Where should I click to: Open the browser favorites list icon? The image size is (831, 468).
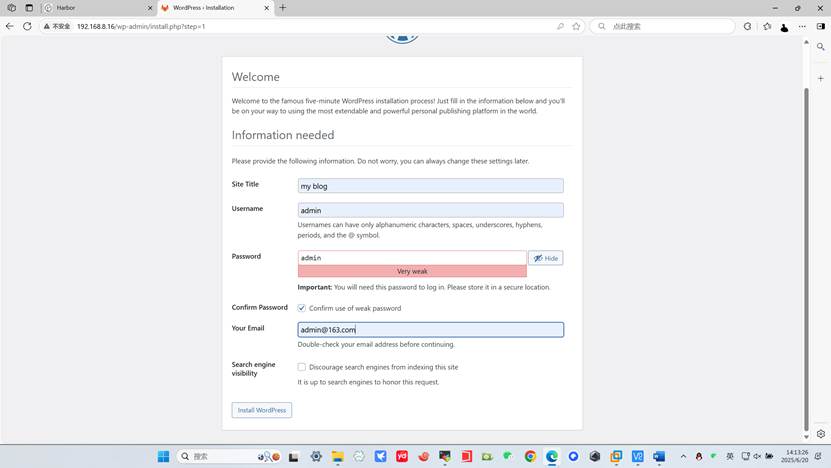pyautogui.click(x=767, y=26)
